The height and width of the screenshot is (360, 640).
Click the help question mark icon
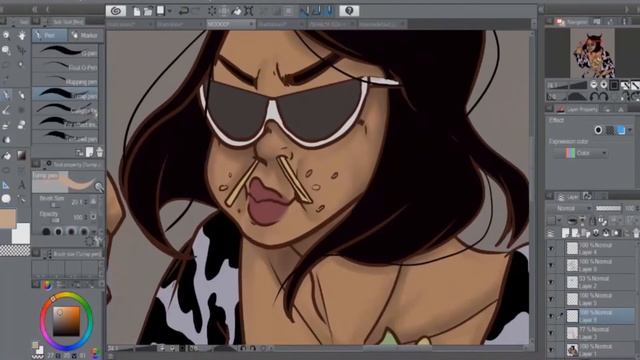pos(349,11)
